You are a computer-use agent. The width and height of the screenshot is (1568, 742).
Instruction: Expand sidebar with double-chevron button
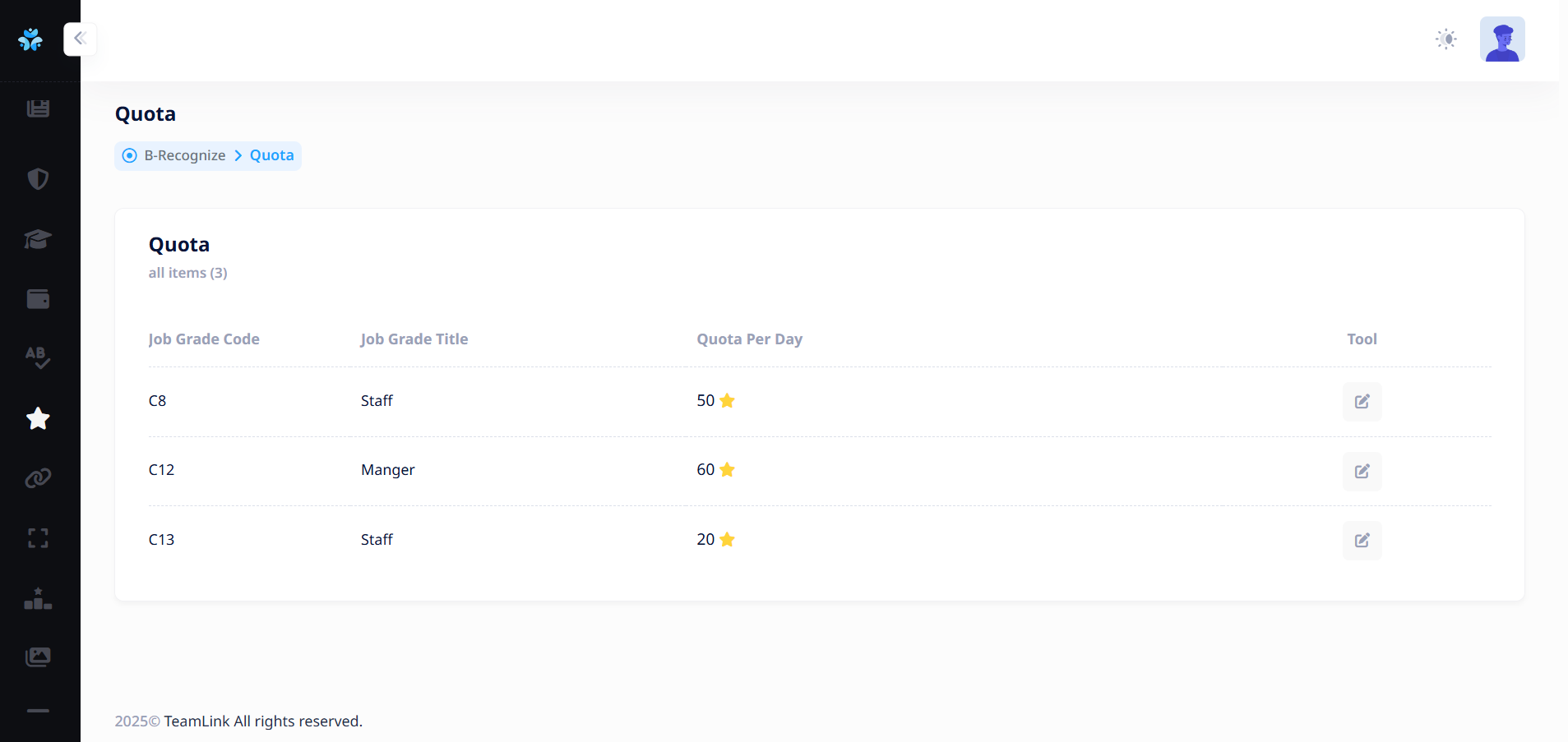pos(80,39)
